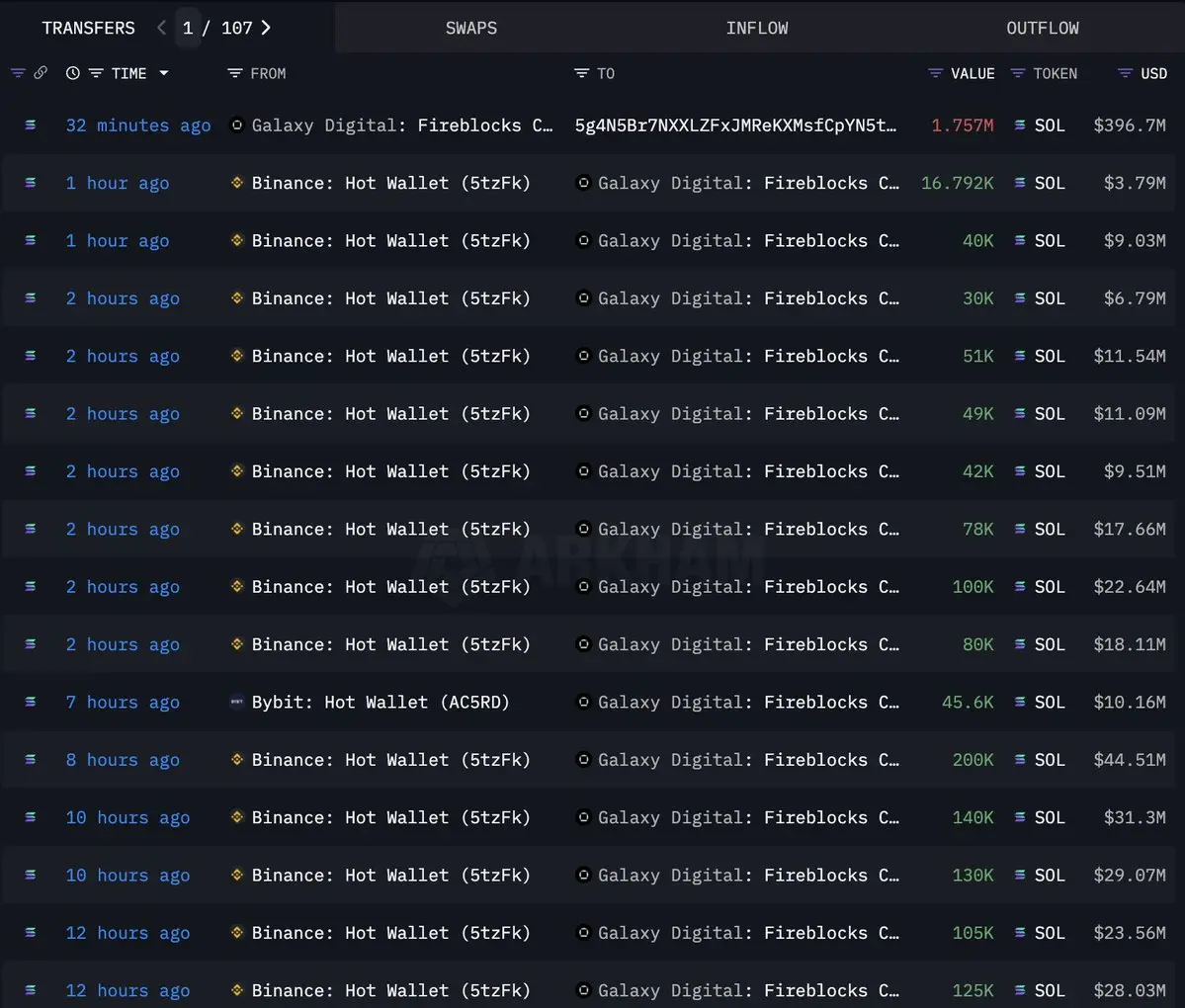The image size is (1185, 1008).
Task: Click Binance logo icon in 42K row
Action: coord(236,470)
